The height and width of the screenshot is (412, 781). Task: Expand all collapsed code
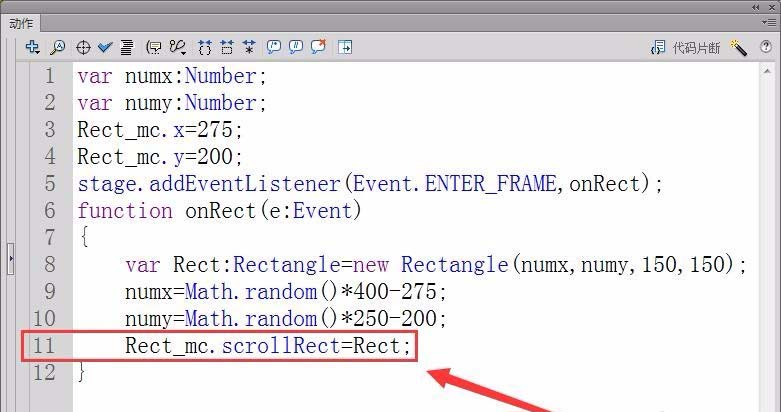249,47
